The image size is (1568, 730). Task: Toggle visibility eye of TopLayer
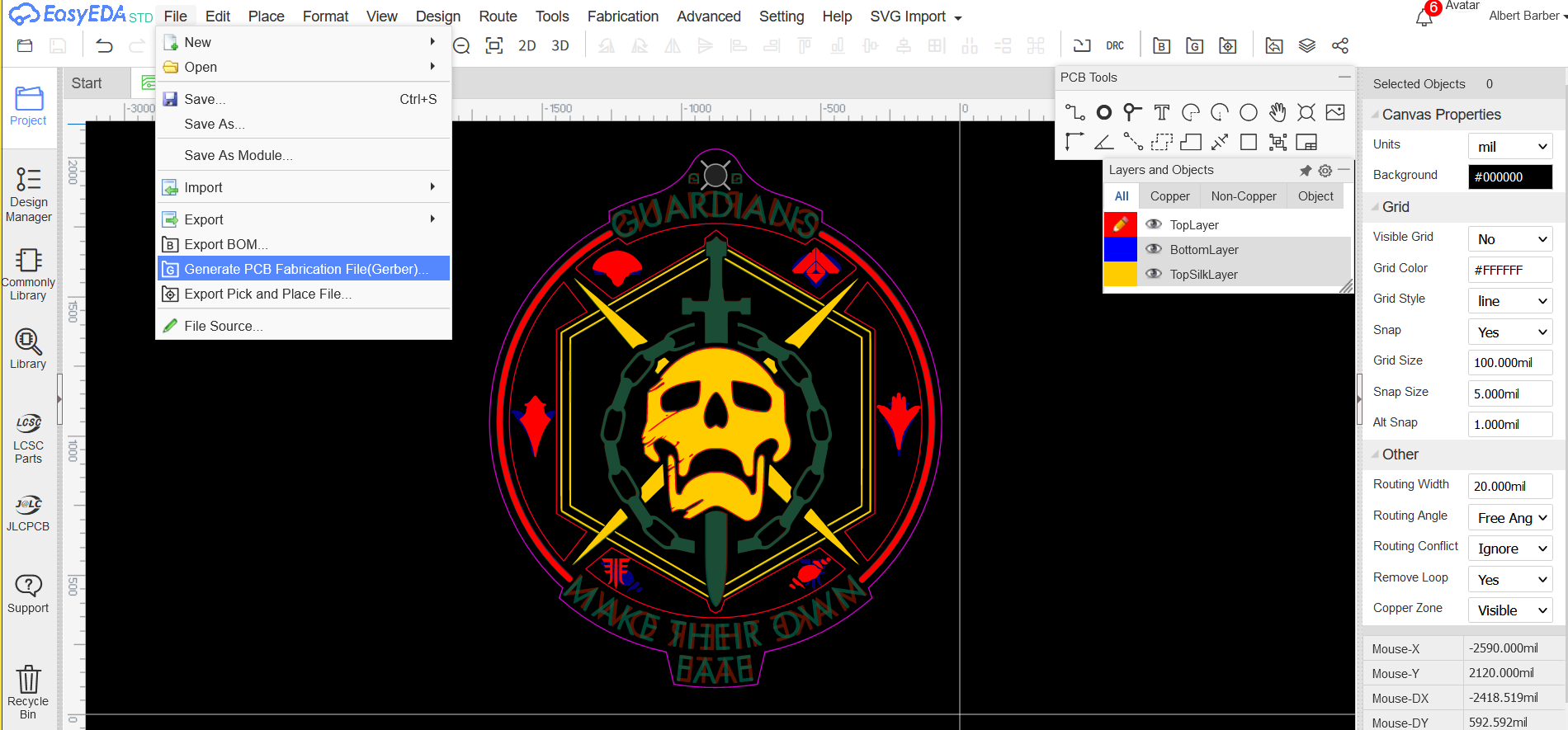[1154, 224]
